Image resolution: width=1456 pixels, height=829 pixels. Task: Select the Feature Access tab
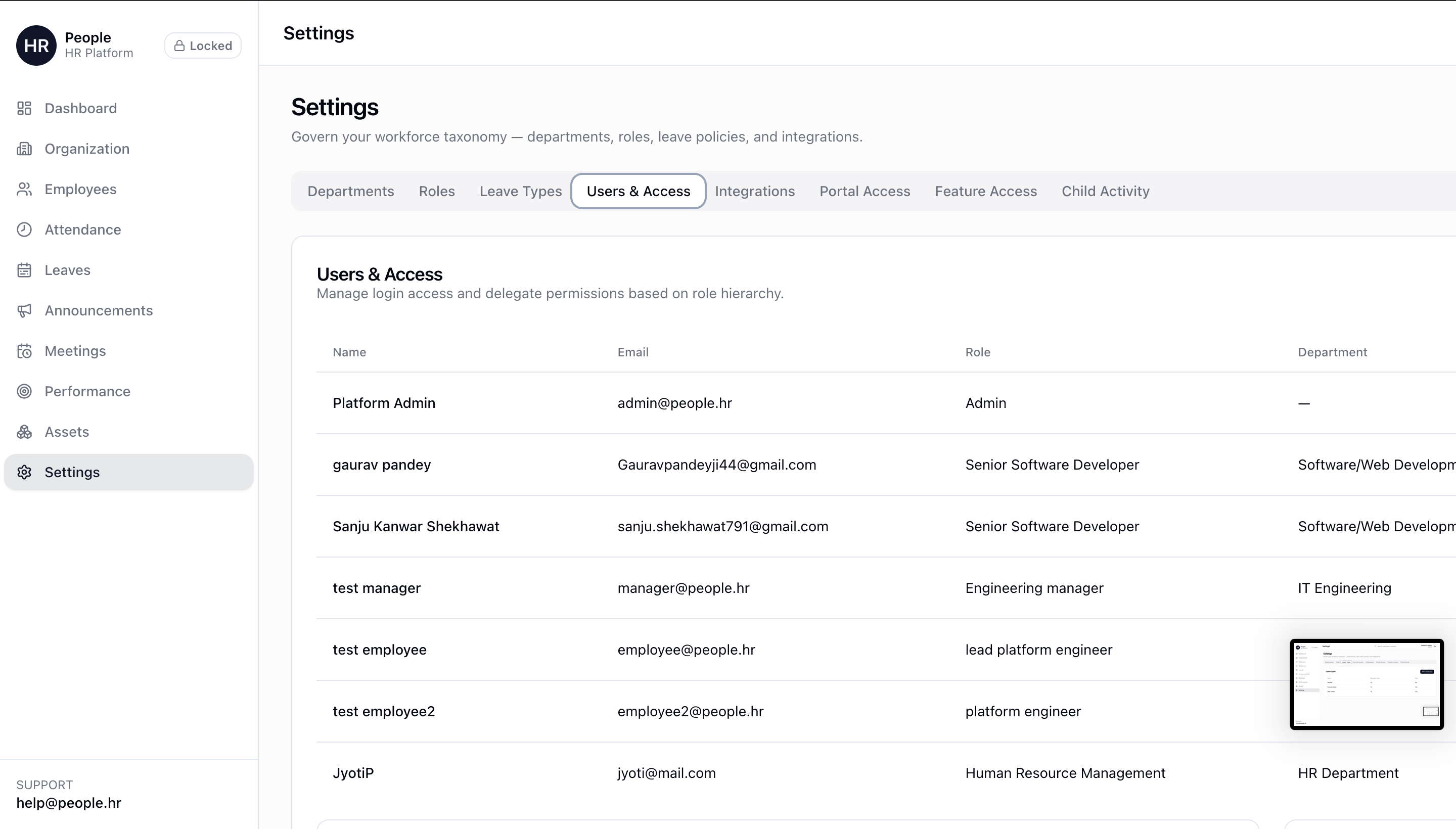pos(985,191)
